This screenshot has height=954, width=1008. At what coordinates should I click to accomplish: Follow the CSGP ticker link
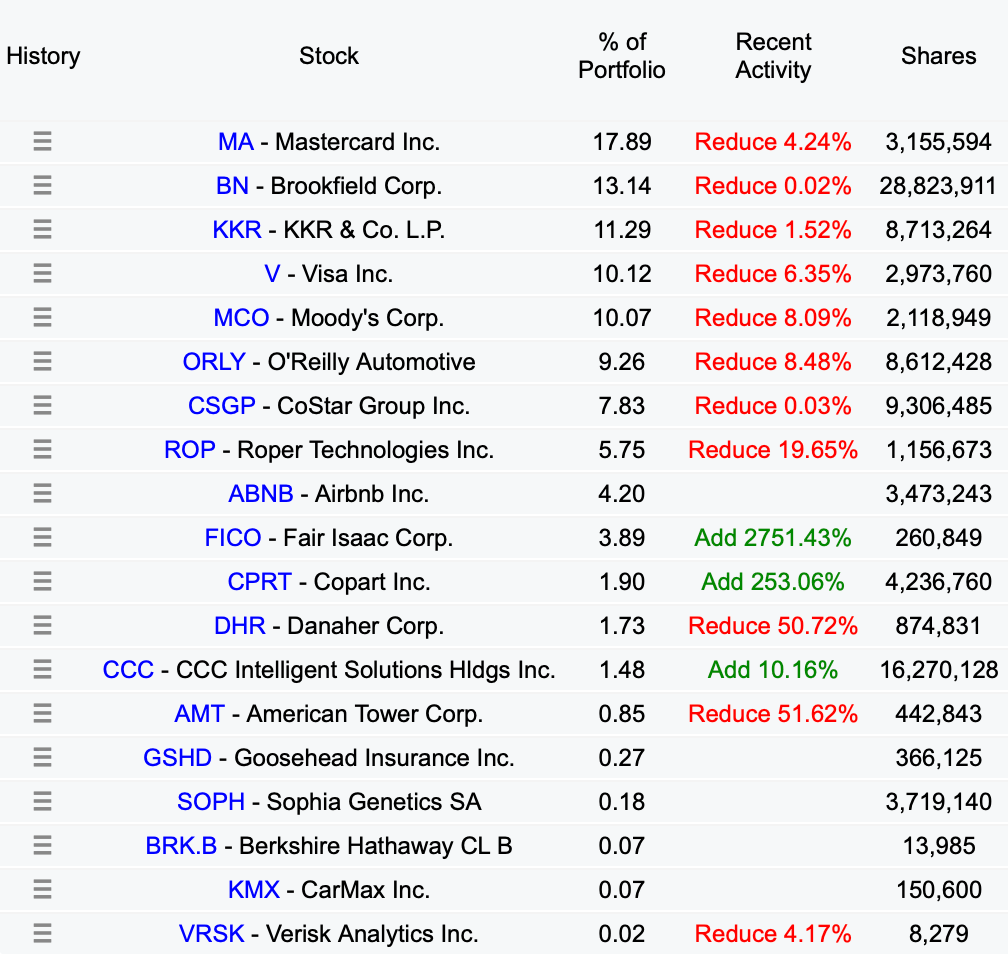222,406
